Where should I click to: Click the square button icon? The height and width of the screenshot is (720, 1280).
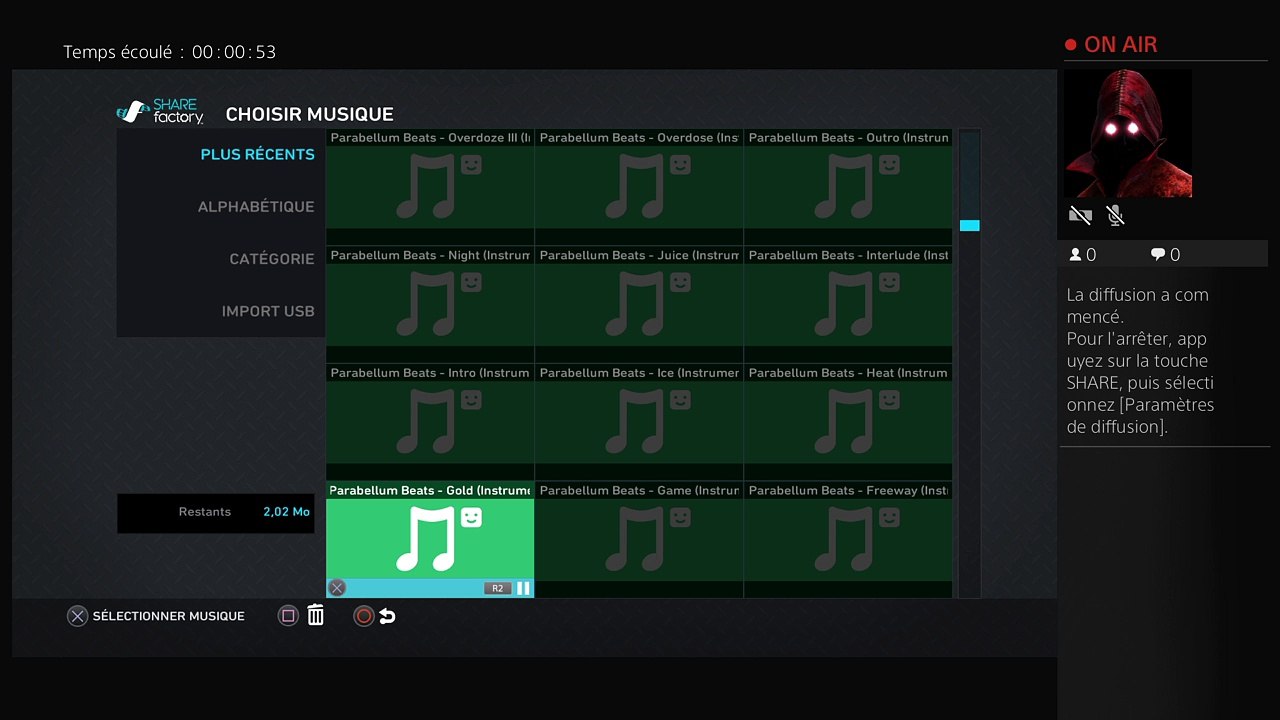[288, 616]
